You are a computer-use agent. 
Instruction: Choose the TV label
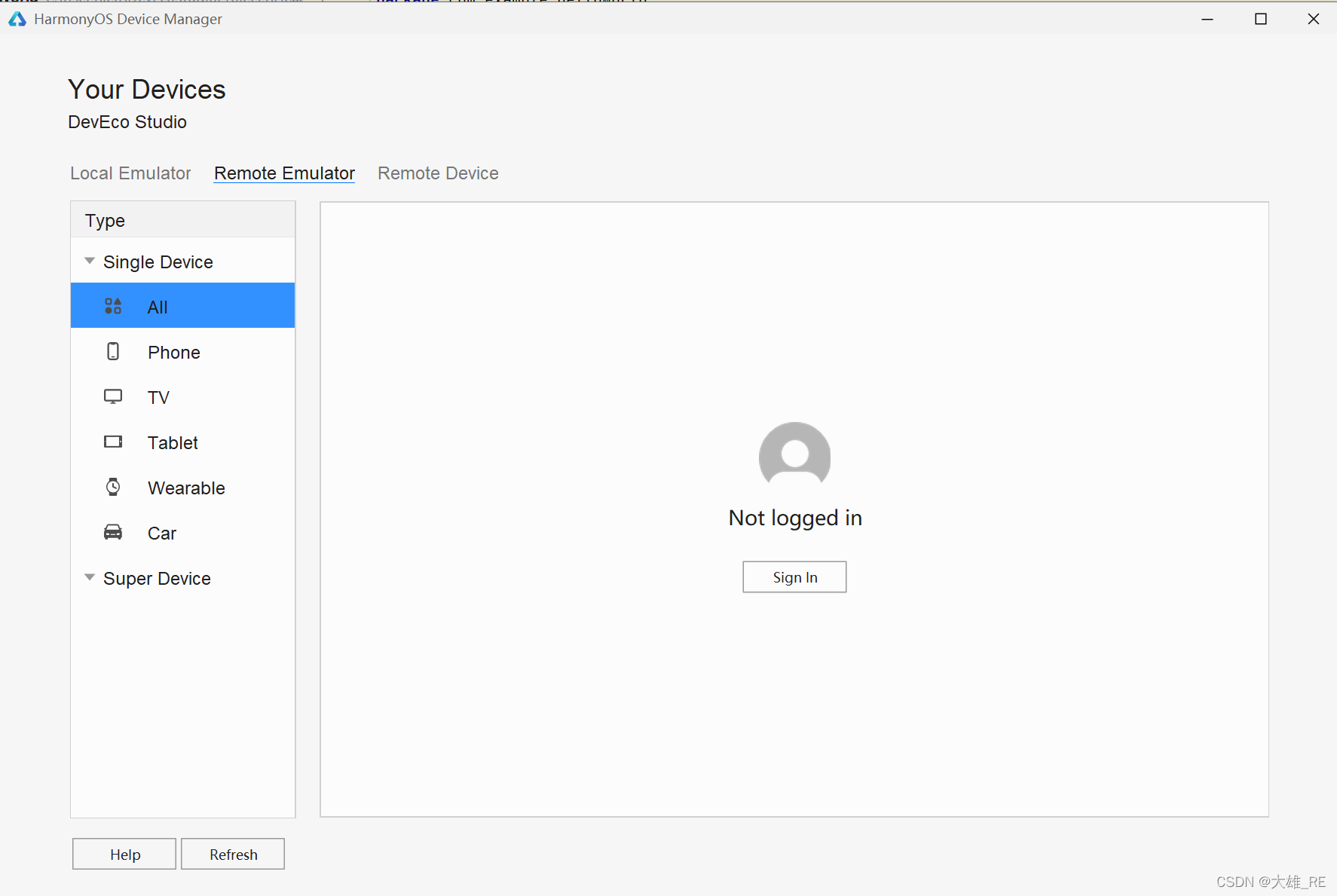[x=158, y=398]
